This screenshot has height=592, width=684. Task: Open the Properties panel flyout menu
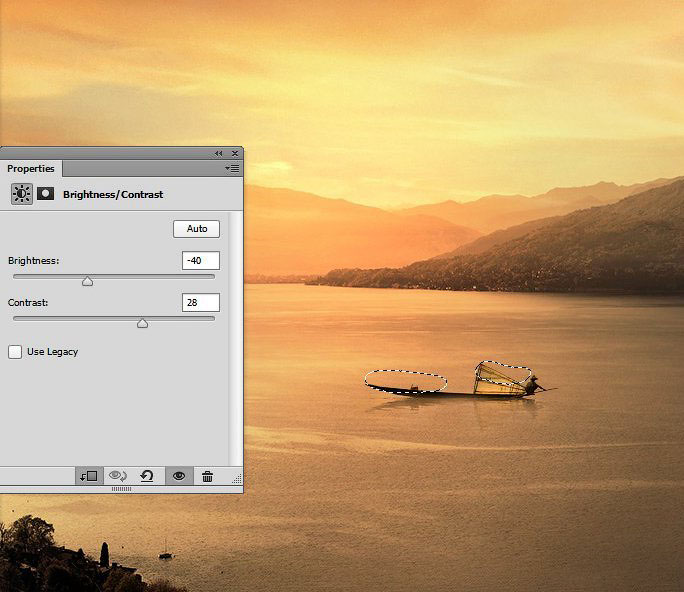point(232,168)
